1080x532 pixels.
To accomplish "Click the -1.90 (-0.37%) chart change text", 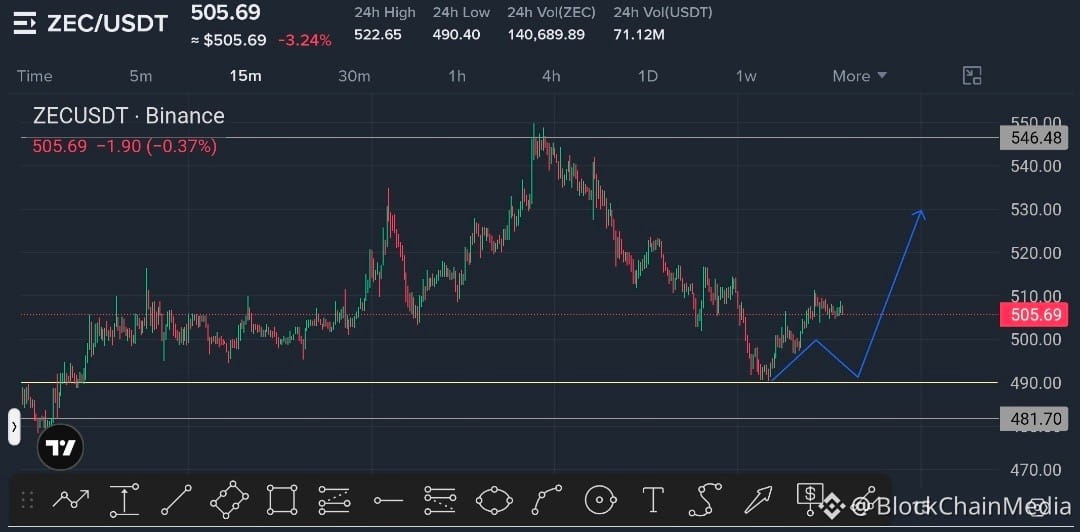I will click(x=156, y=146).
